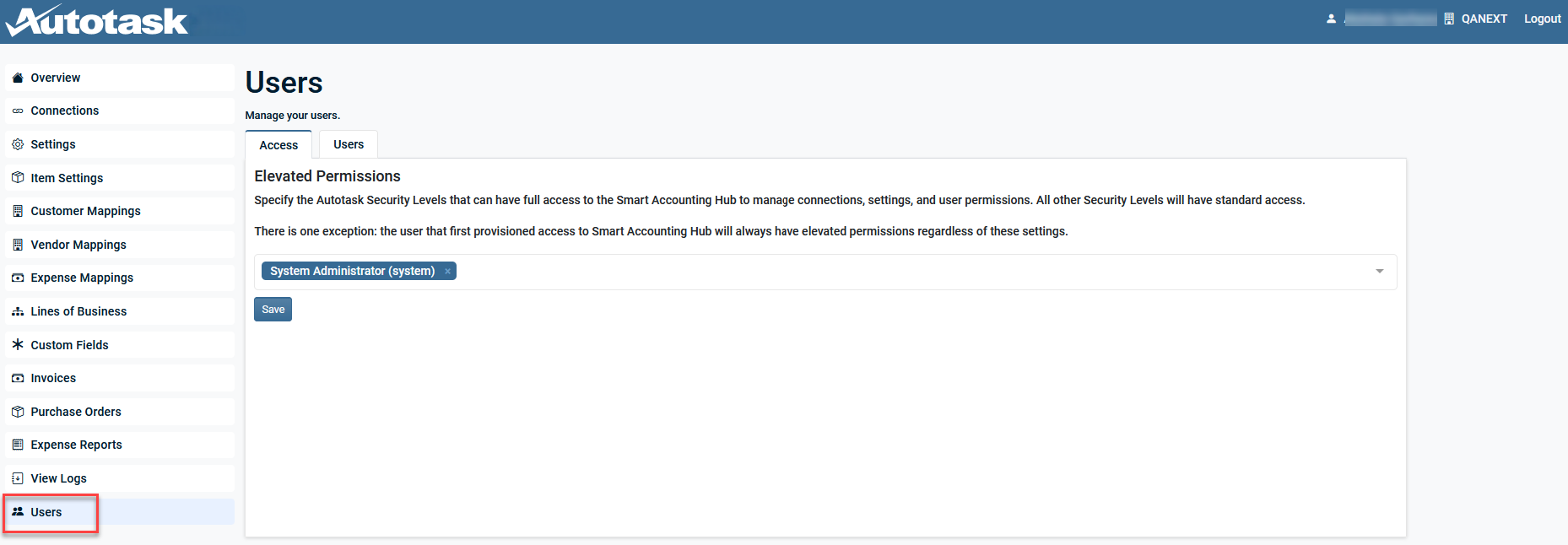
Task: Click the Overview home icon in sidebar
Action: pyautogui.click(x=18, y=78)
